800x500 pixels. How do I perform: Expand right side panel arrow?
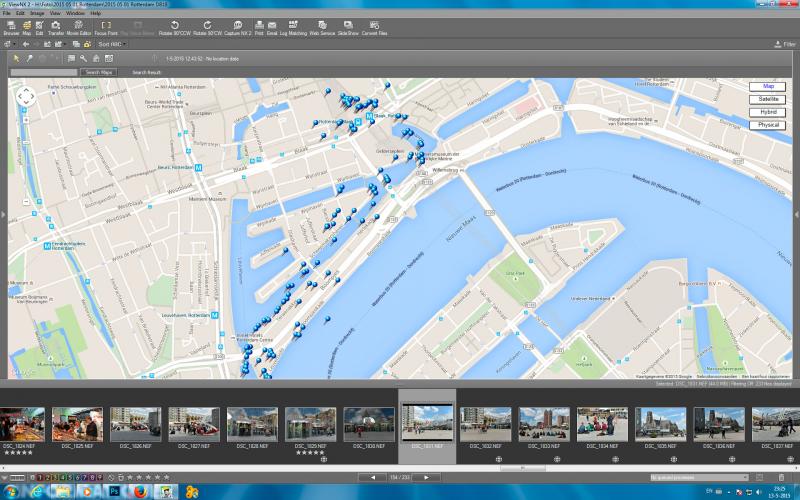[796, 215]
